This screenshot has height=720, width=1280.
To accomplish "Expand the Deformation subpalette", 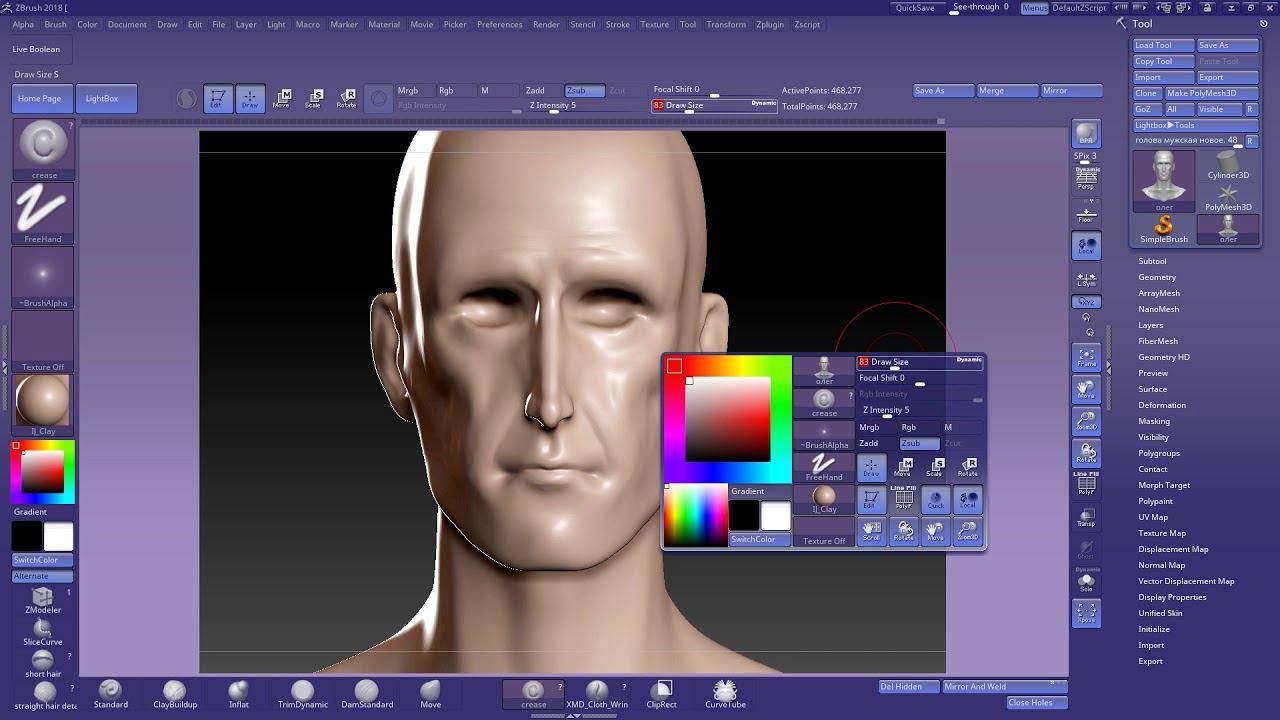I will tap(1161, 405).
